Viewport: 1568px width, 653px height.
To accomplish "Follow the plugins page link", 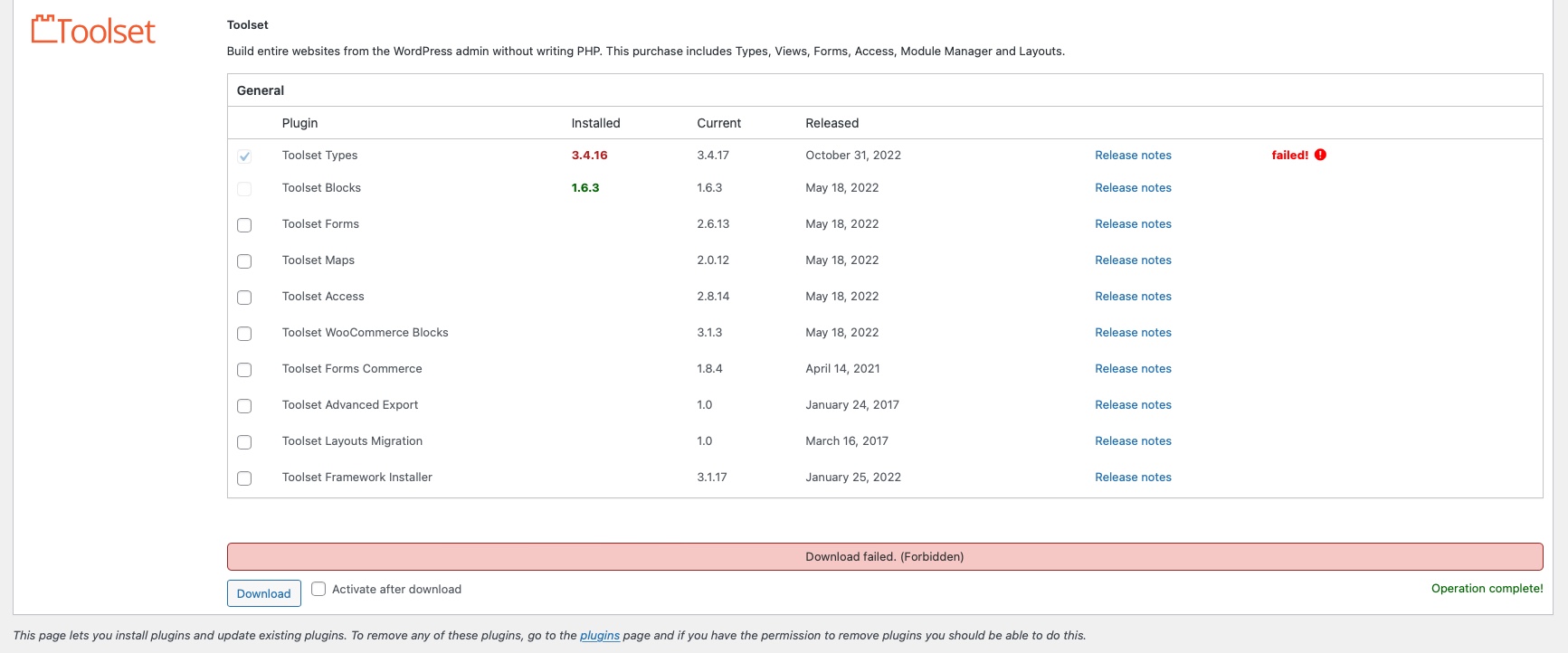I will tap(600, 636).
